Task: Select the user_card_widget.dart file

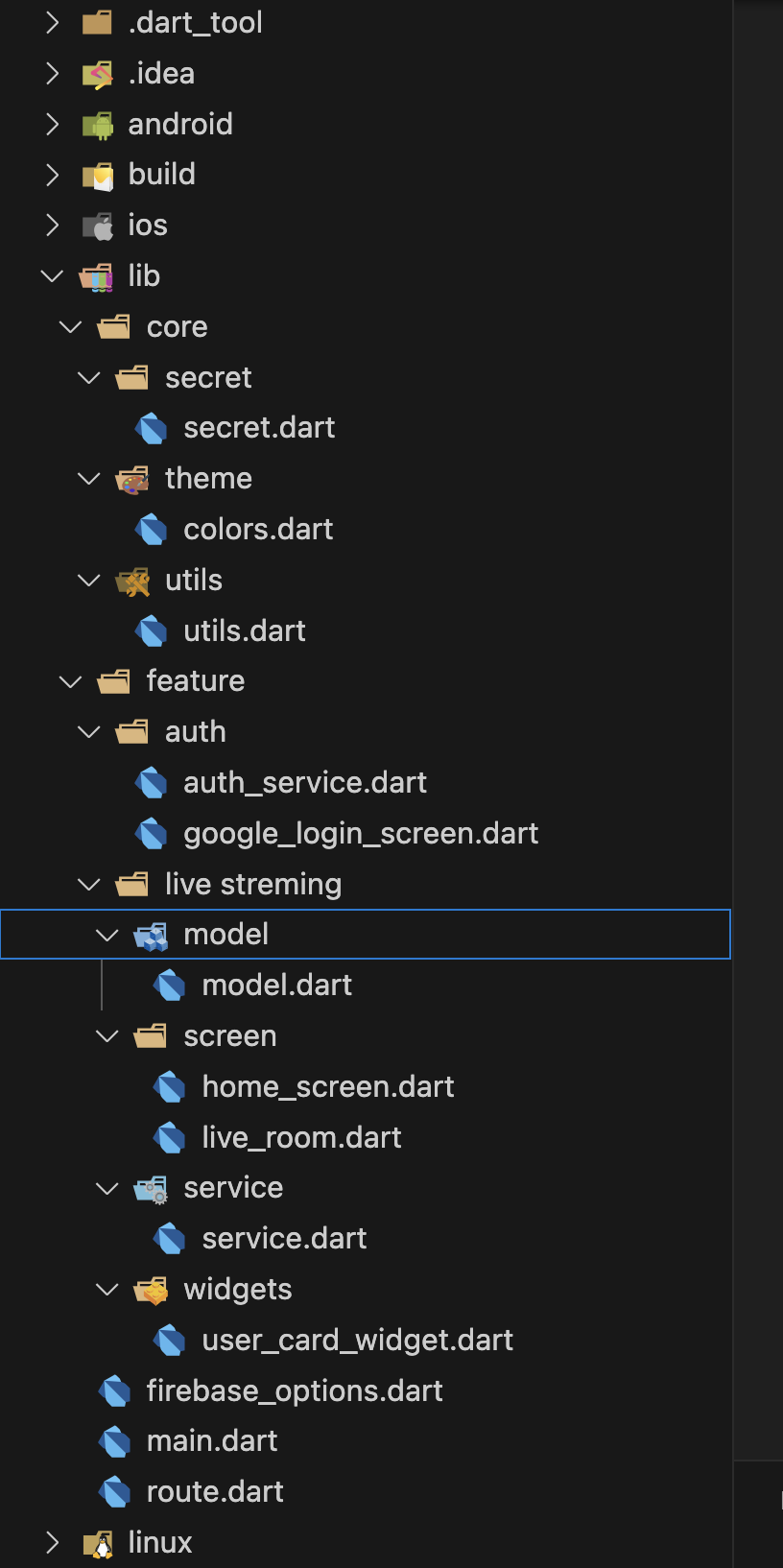Action: (x=358, y=1341)
